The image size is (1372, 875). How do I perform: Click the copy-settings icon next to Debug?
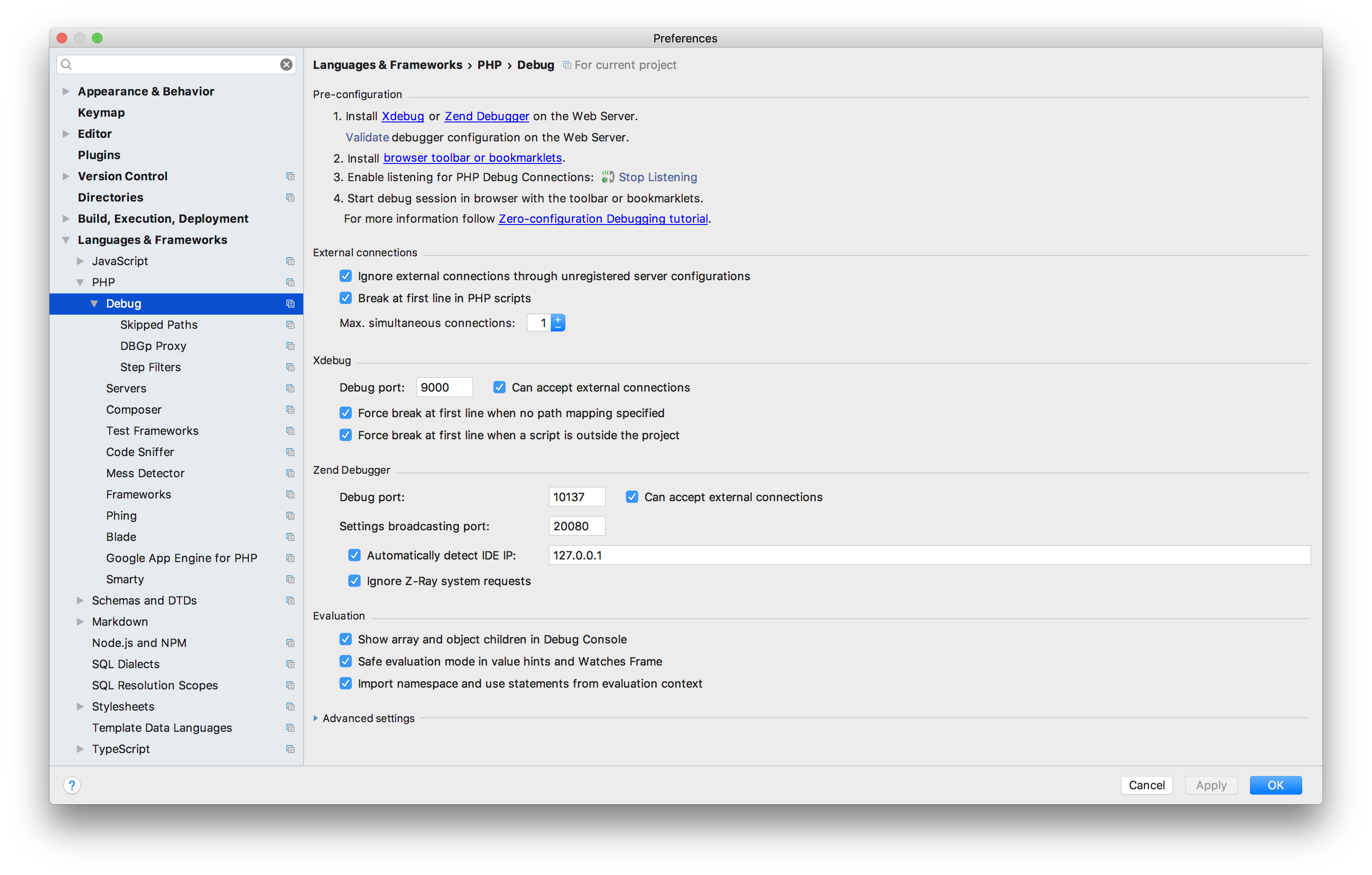[x=290, y=304]
